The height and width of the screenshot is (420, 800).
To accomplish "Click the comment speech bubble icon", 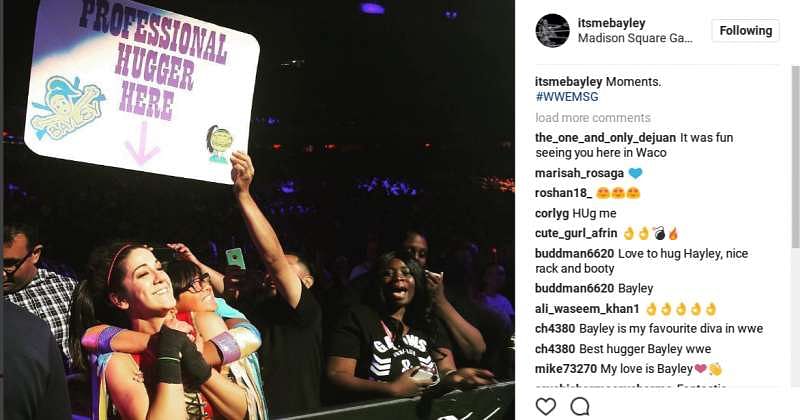I will pos(580,407).
